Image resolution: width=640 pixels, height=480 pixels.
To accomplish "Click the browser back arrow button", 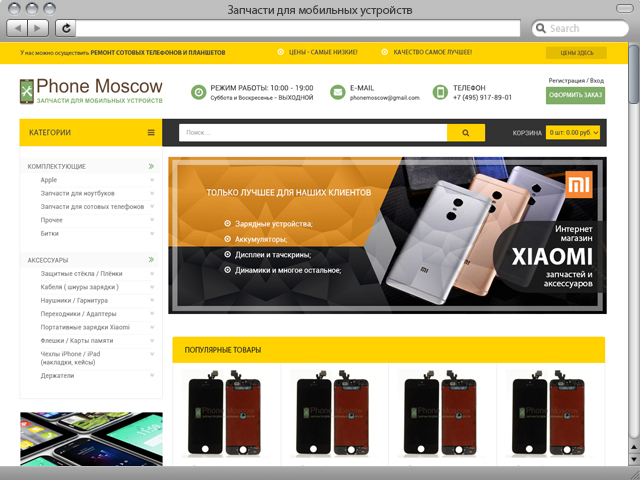I will 18,28.
